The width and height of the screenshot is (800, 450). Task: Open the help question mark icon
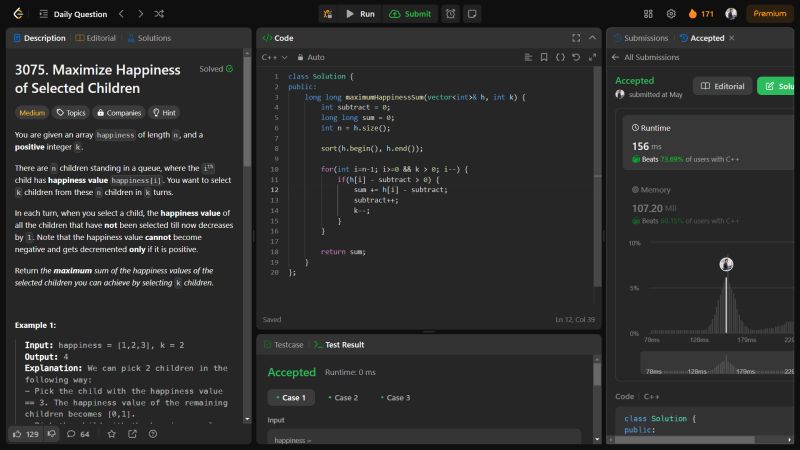coord(153,434)
